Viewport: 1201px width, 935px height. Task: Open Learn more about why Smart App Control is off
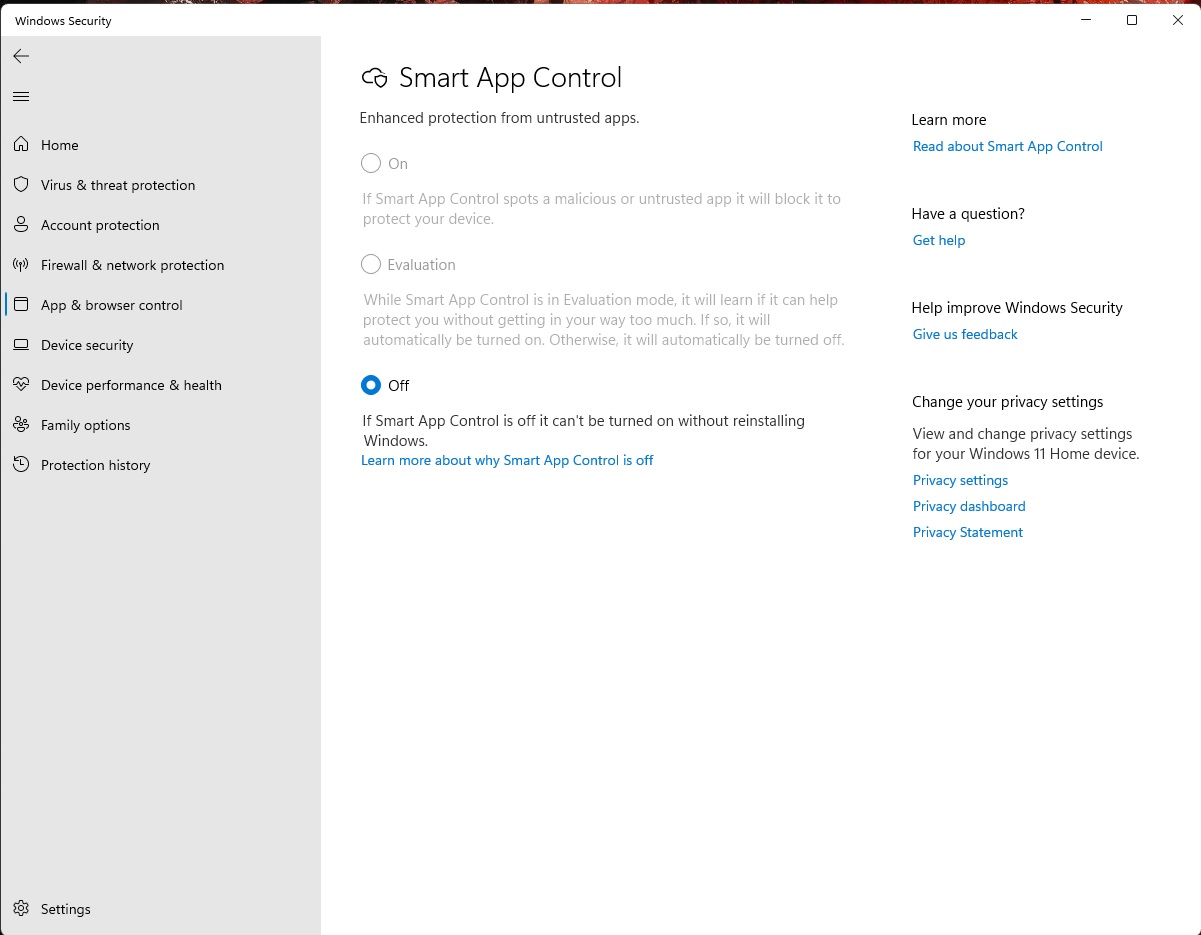click(507, 460)
